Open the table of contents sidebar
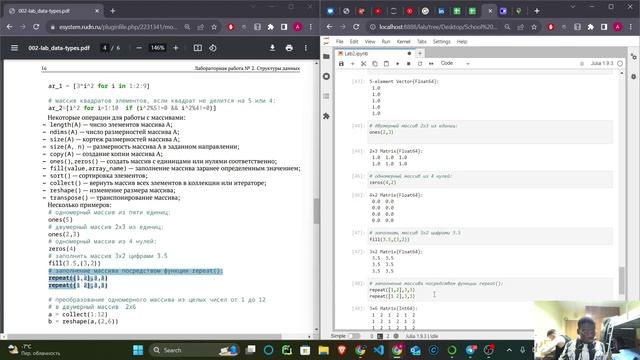The image size is (640, 360). 326,96
